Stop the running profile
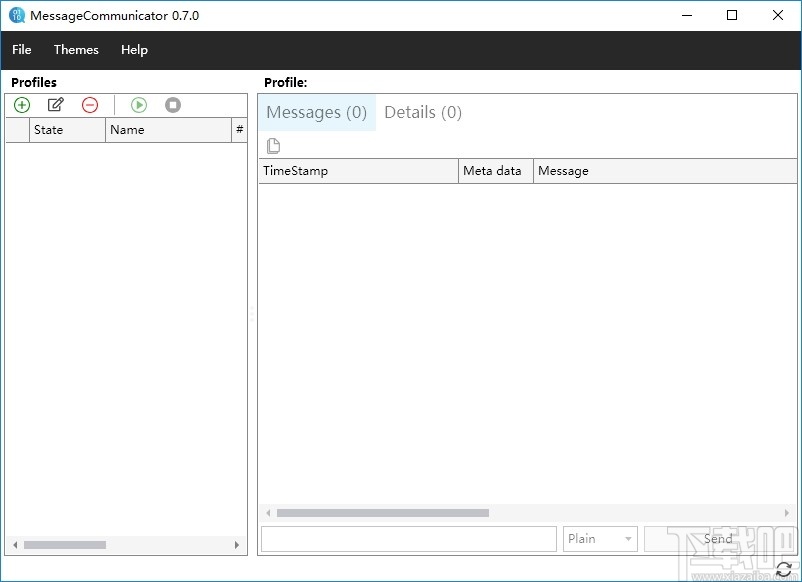 (172, 104)
